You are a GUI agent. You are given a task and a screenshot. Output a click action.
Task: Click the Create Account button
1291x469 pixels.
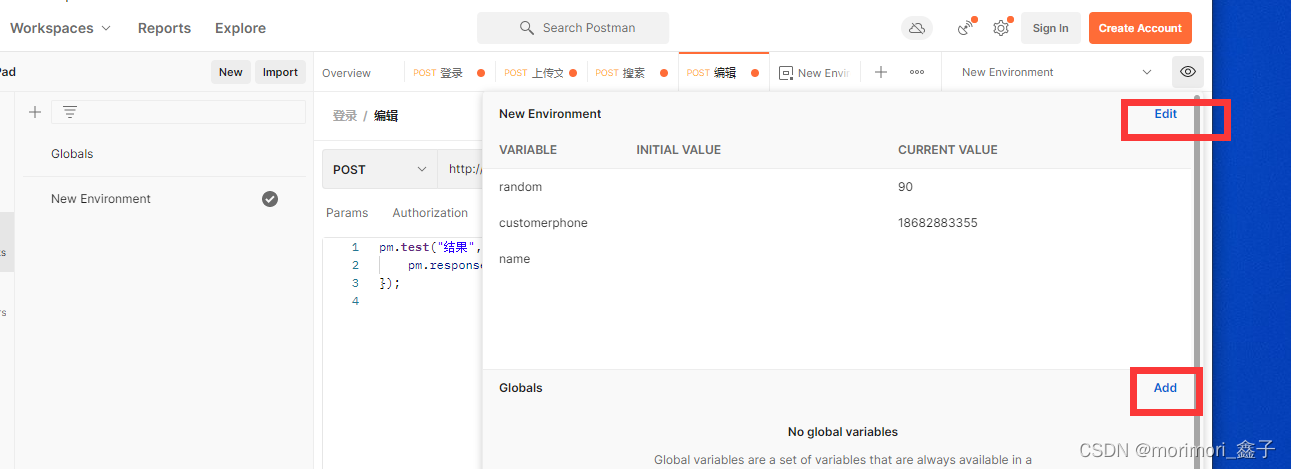(x=1140, y=28)
